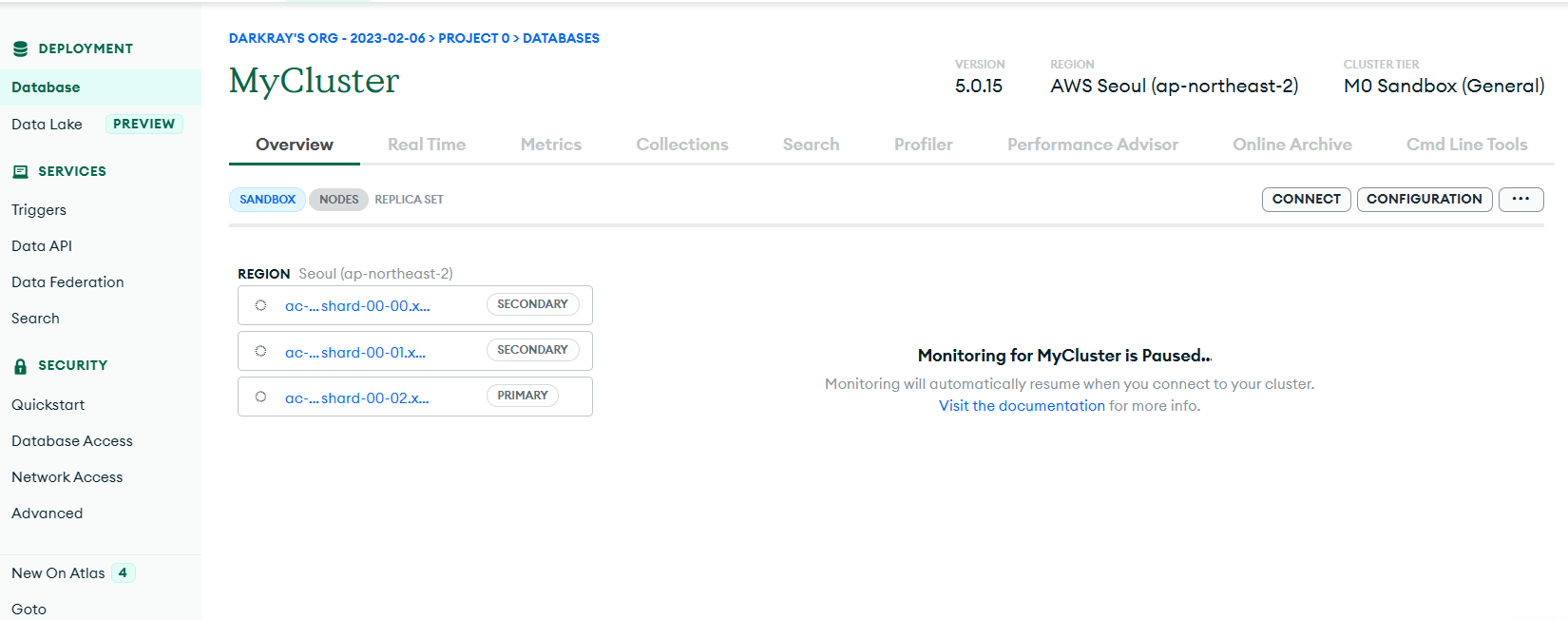This screenshot has height=620, width=1568.
Task: Click SECONDARY badge on shard-00-00 row
Action: [532, 304]
